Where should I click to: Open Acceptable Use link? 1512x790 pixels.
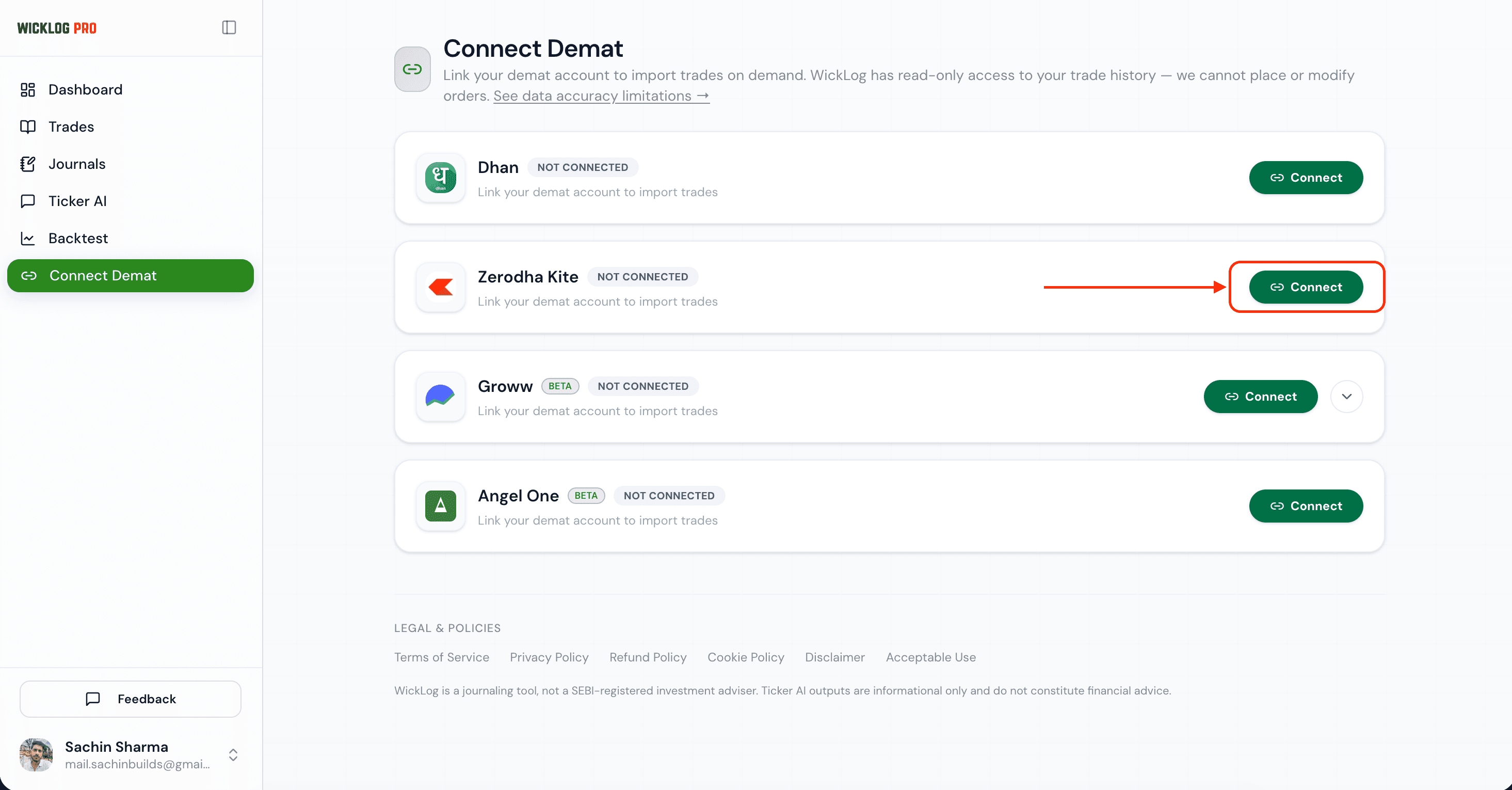[930, 657]
